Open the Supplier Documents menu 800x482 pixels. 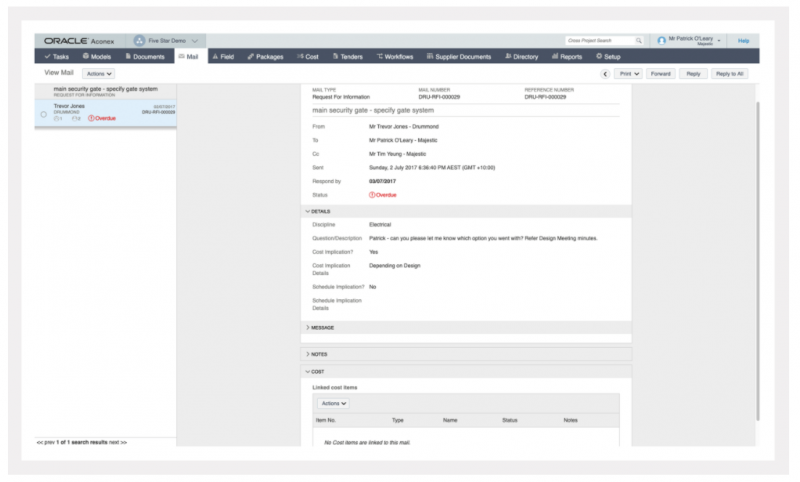[x=459, y=57]
